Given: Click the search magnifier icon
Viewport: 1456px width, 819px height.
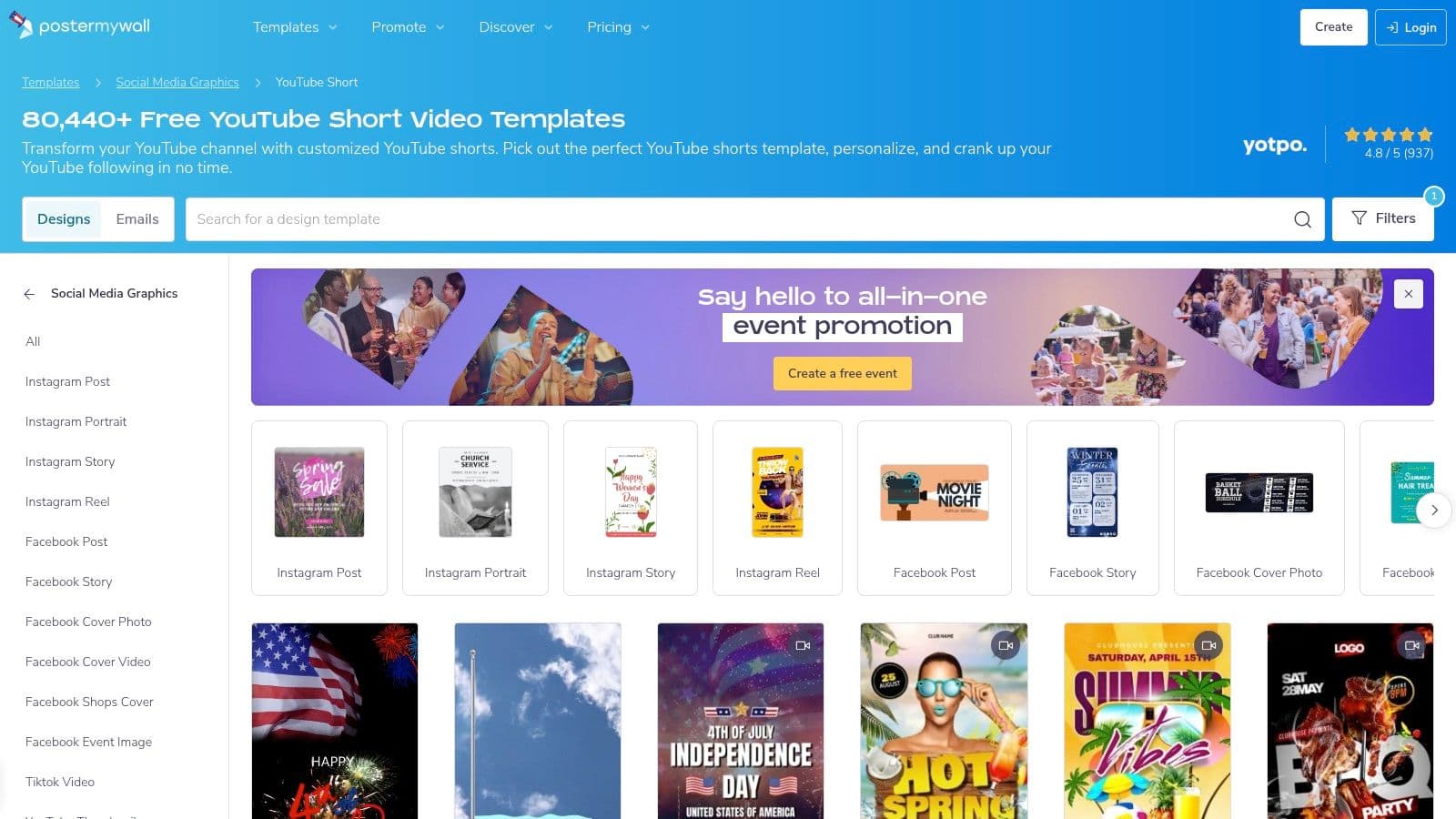Looking at the screenshot, I should coord(1302,219).
